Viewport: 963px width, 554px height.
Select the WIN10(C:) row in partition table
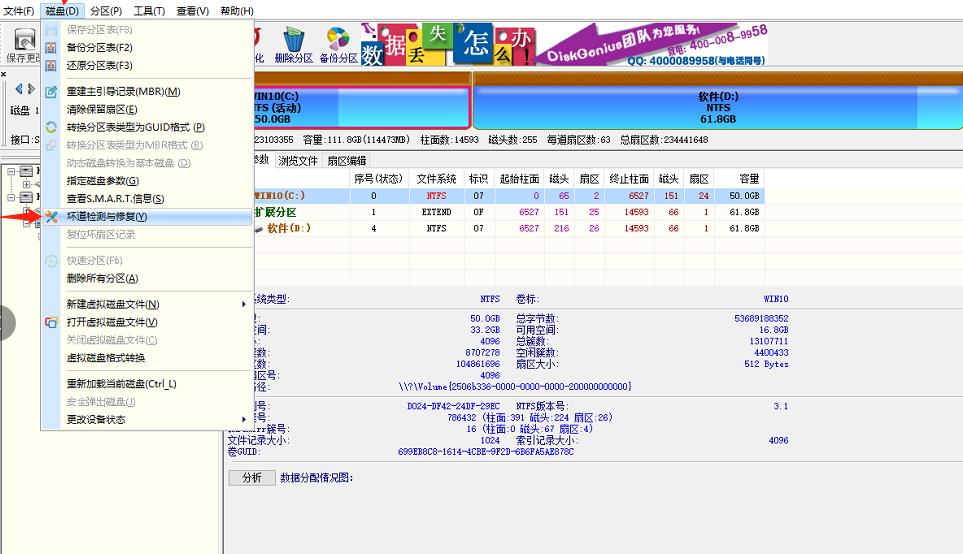coord(509,196)
